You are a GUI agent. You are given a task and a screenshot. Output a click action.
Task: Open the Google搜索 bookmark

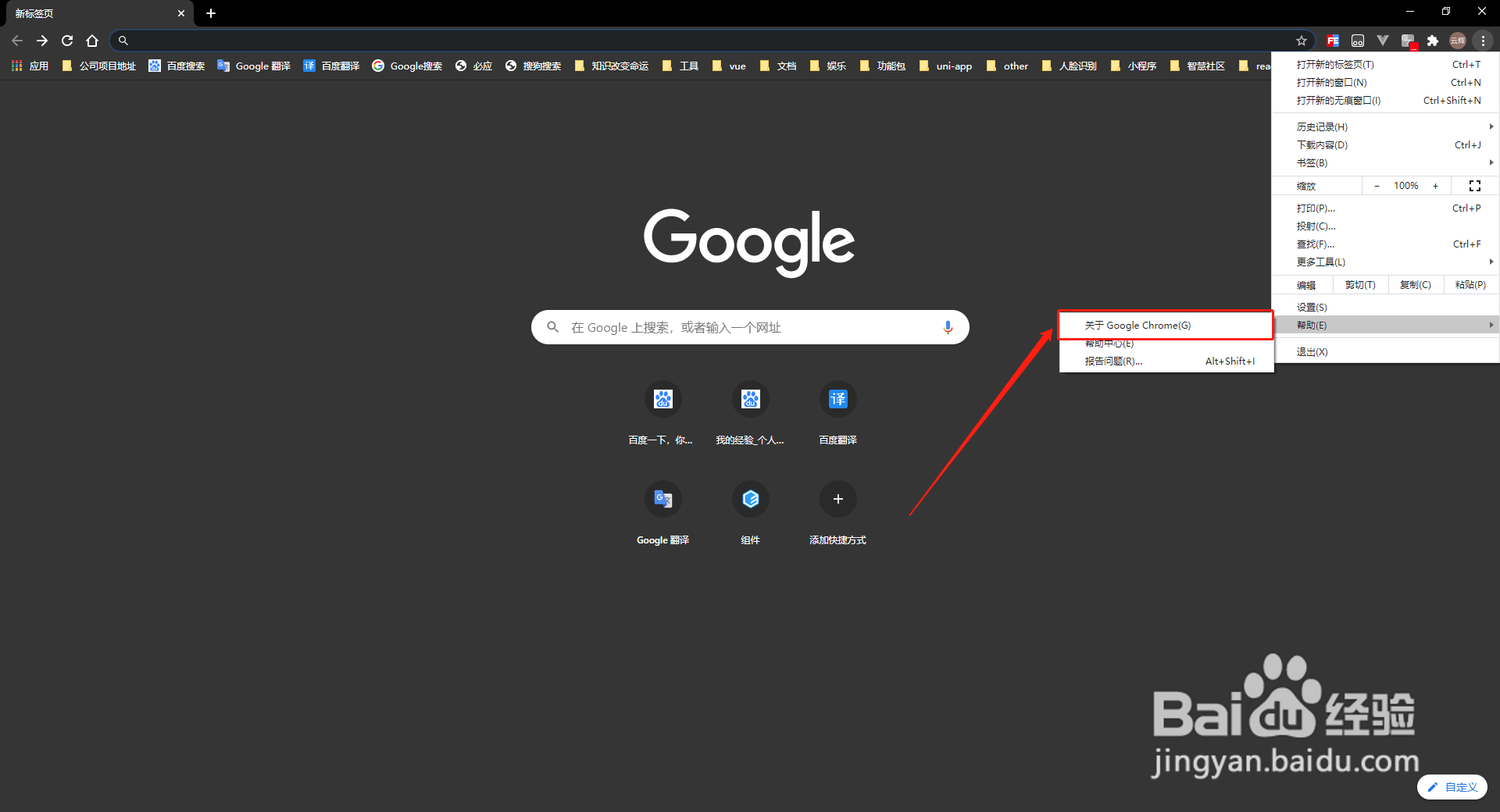[x=407, y=66]
